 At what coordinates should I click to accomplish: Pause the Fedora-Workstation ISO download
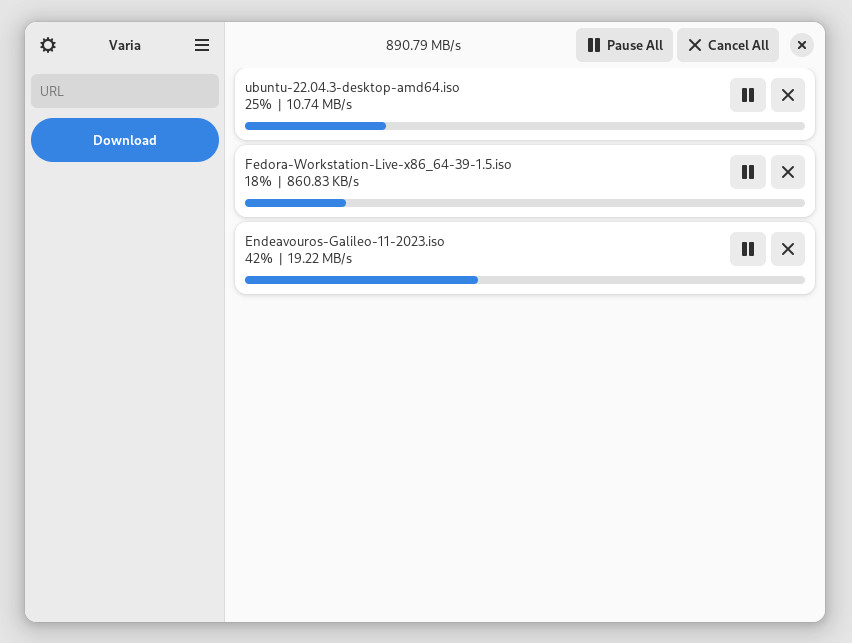pyautogui.click(x=748, y=172)
